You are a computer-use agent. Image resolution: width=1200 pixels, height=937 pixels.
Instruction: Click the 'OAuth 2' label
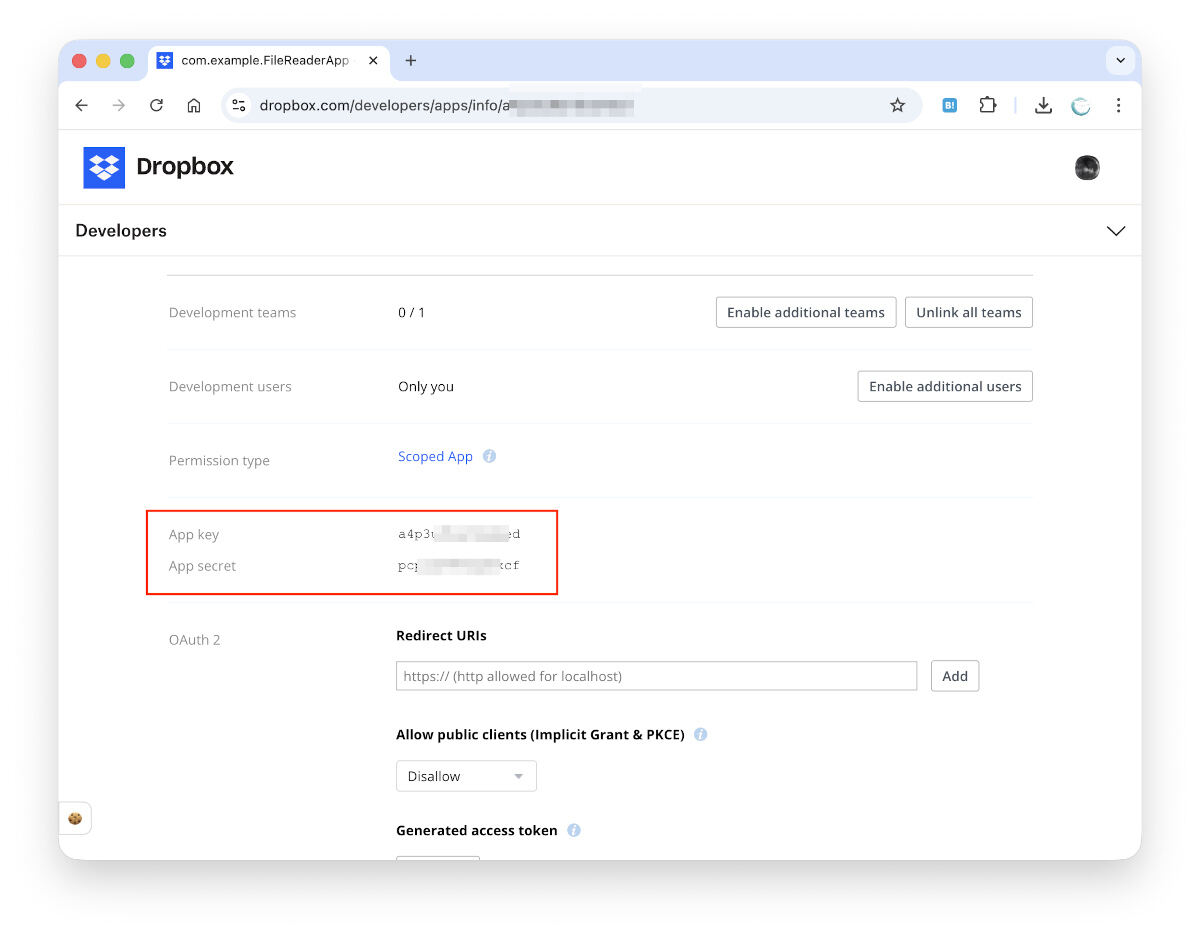coord(194,640)
